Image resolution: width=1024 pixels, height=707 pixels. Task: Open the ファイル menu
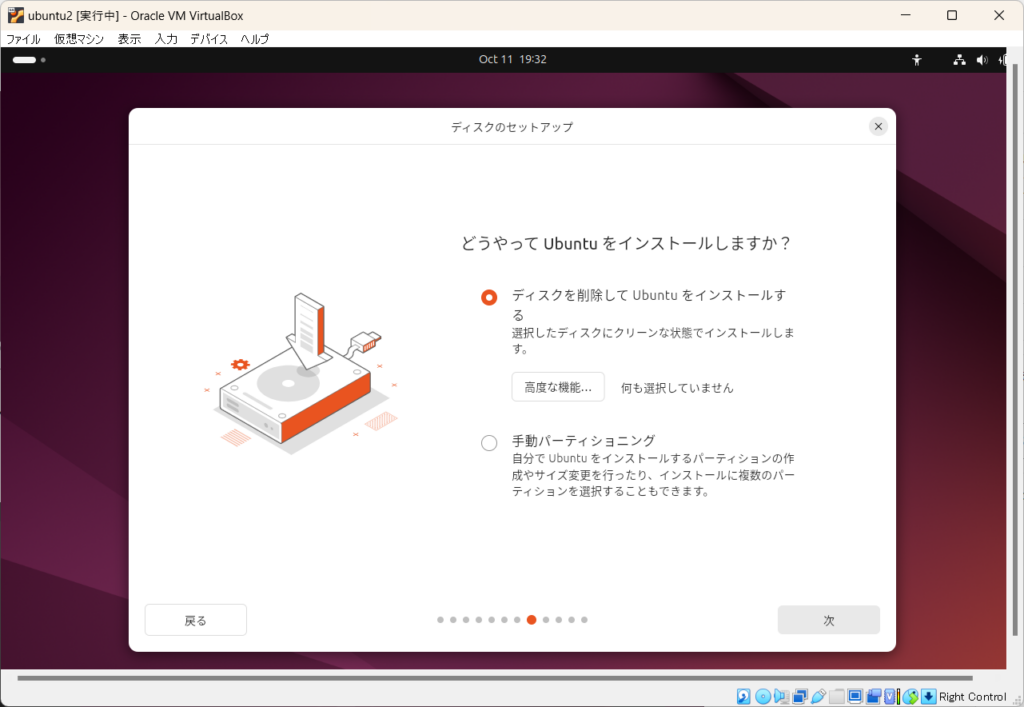tap(24, 39)
